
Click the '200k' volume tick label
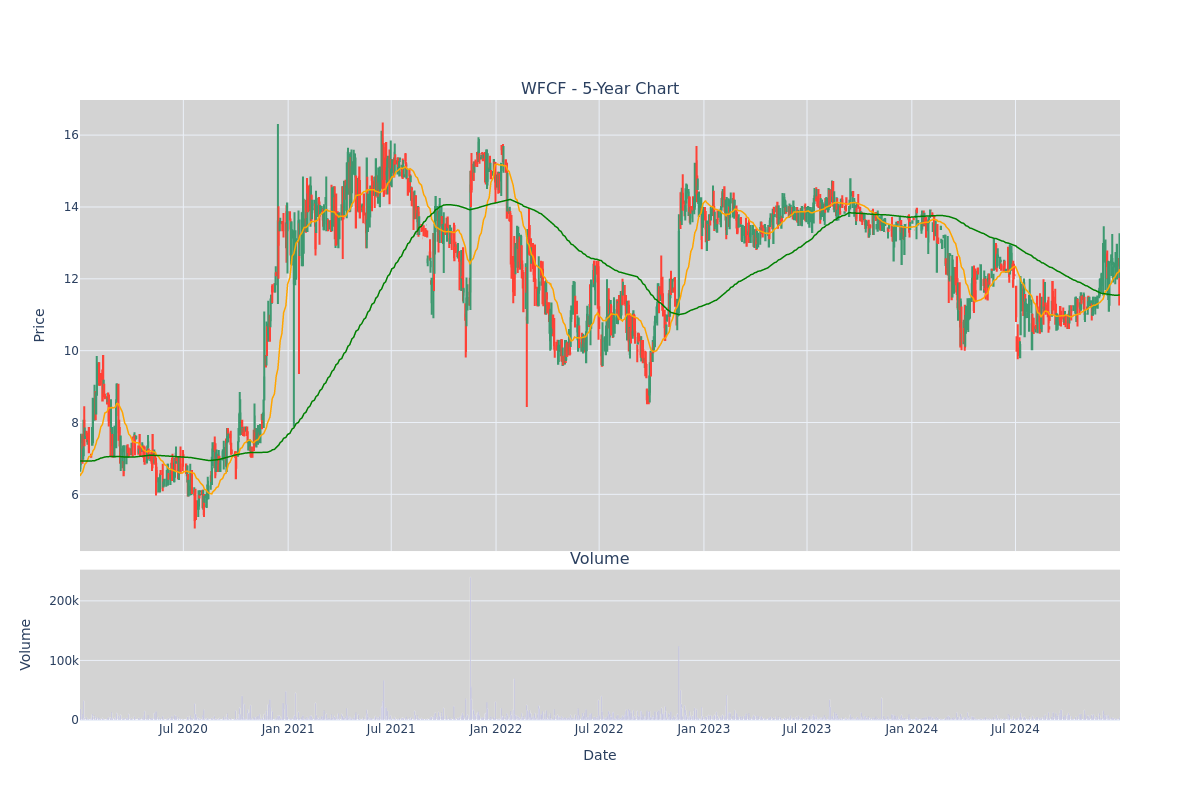64,601
